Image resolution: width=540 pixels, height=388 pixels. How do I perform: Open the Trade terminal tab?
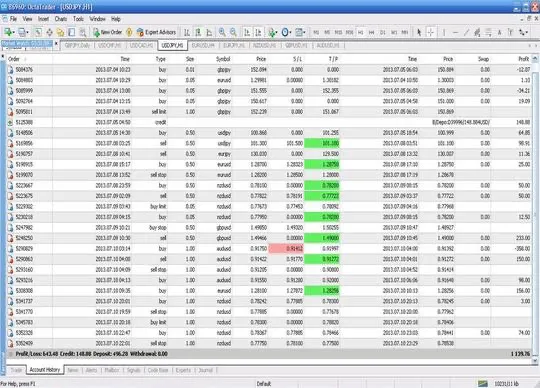[16, 370]
